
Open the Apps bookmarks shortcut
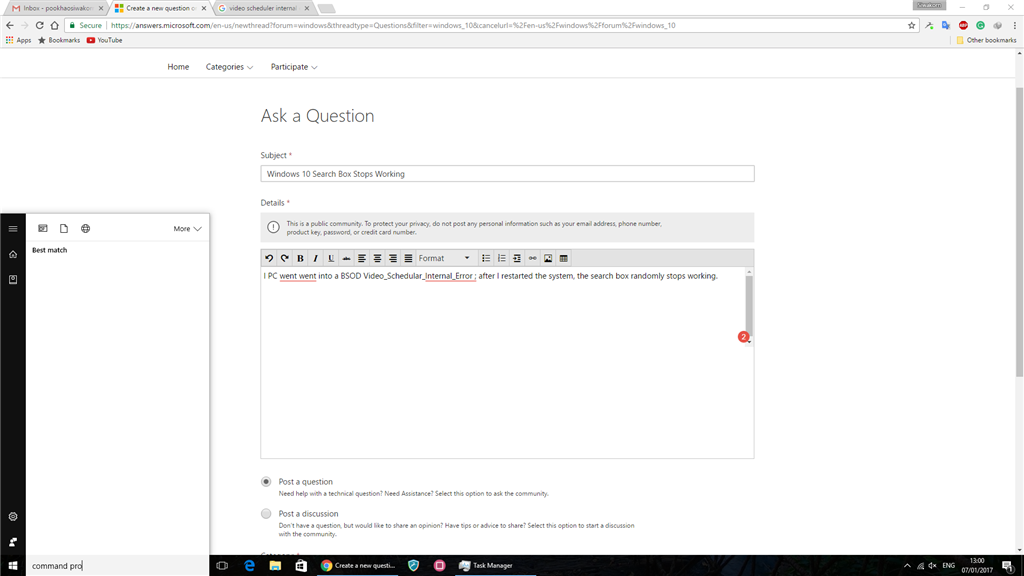18,40
